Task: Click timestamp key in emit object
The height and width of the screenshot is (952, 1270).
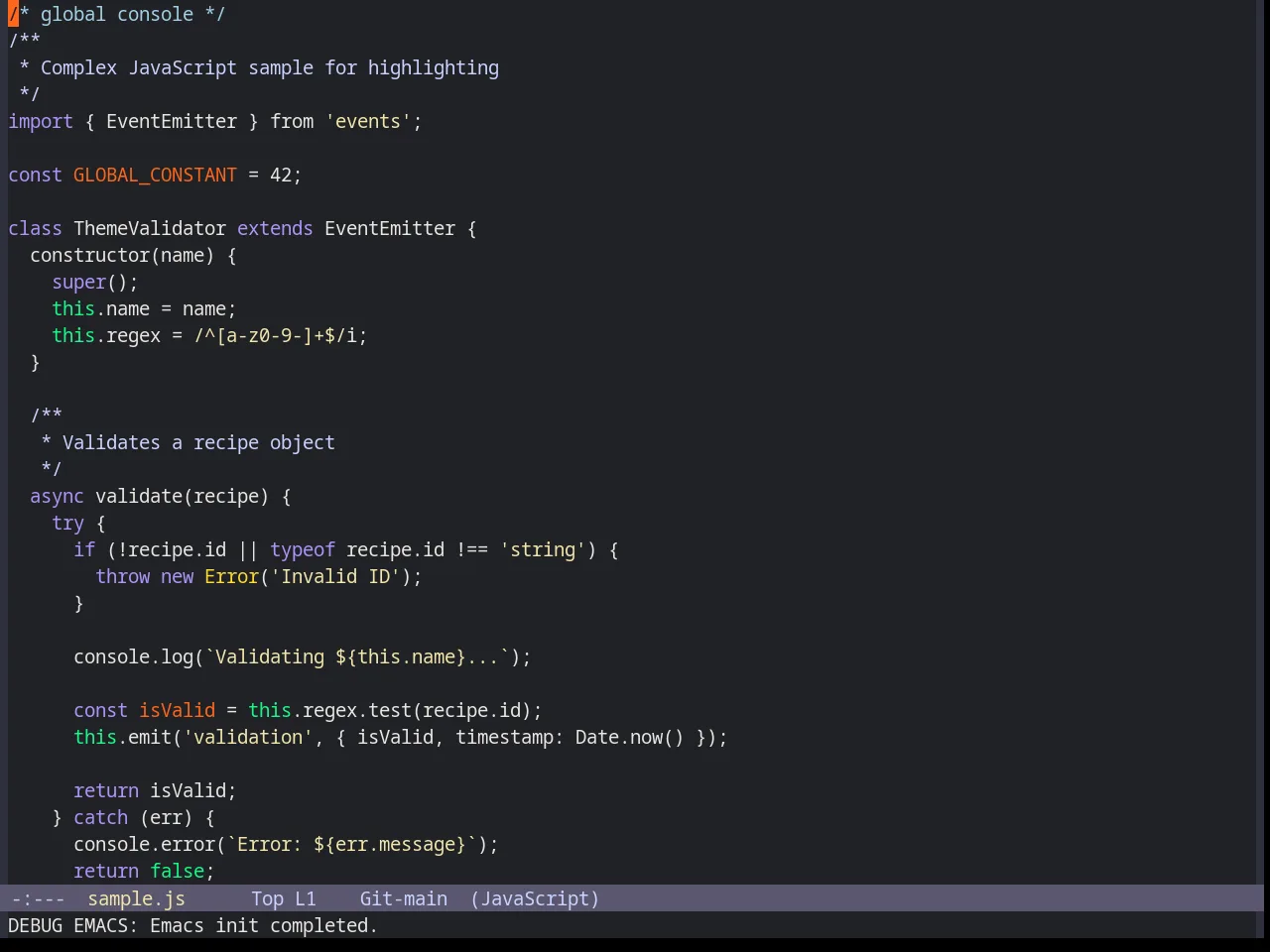Action: pos(504,737)
